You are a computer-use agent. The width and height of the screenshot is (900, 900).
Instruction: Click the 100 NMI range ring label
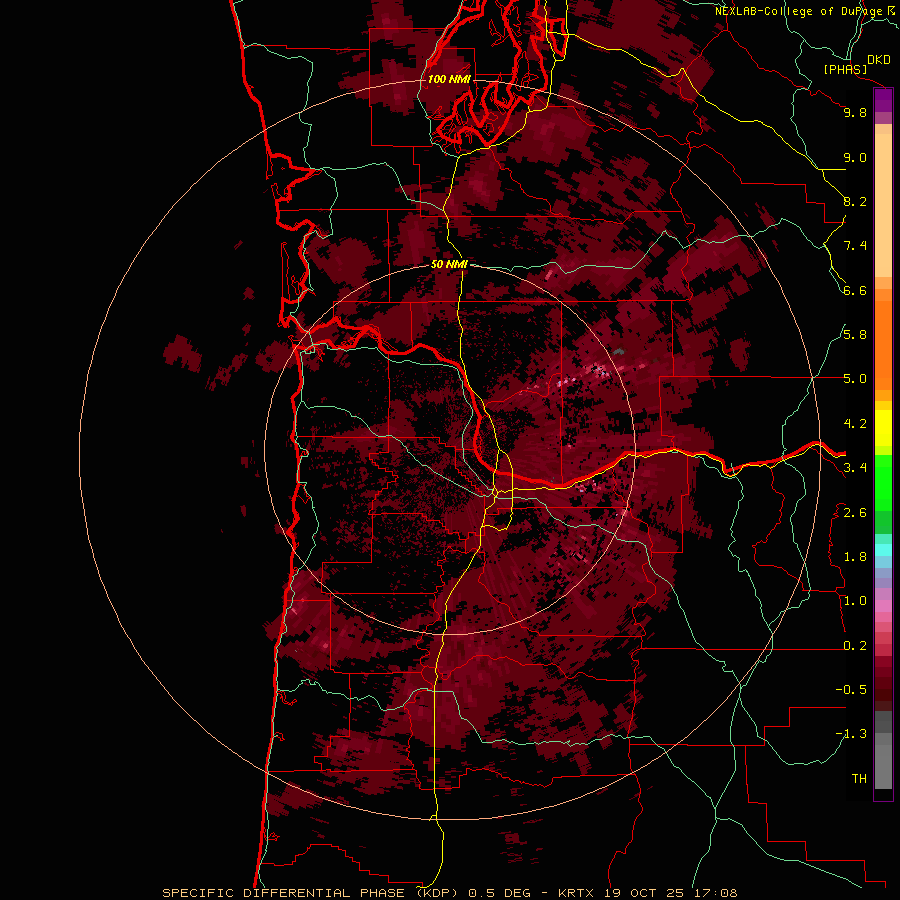449,79
